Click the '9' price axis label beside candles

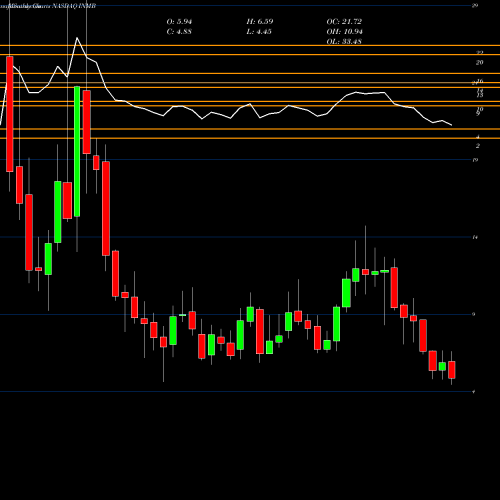[x=474, y=314]
